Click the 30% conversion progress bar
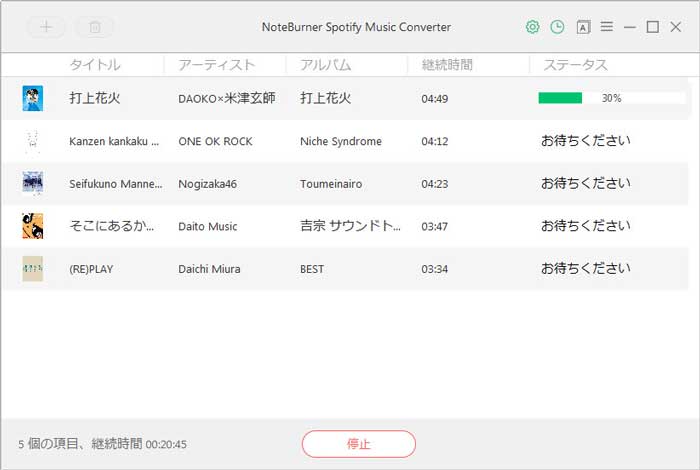700x470 pixels. point(612,98)
